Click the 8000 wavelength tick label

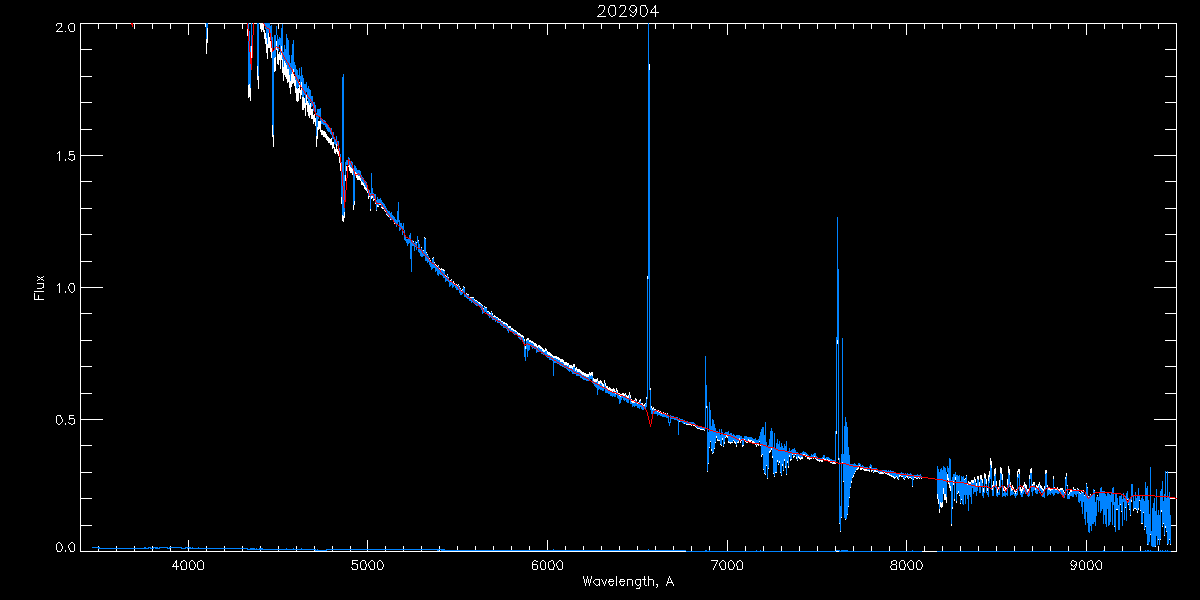(906, 565)
